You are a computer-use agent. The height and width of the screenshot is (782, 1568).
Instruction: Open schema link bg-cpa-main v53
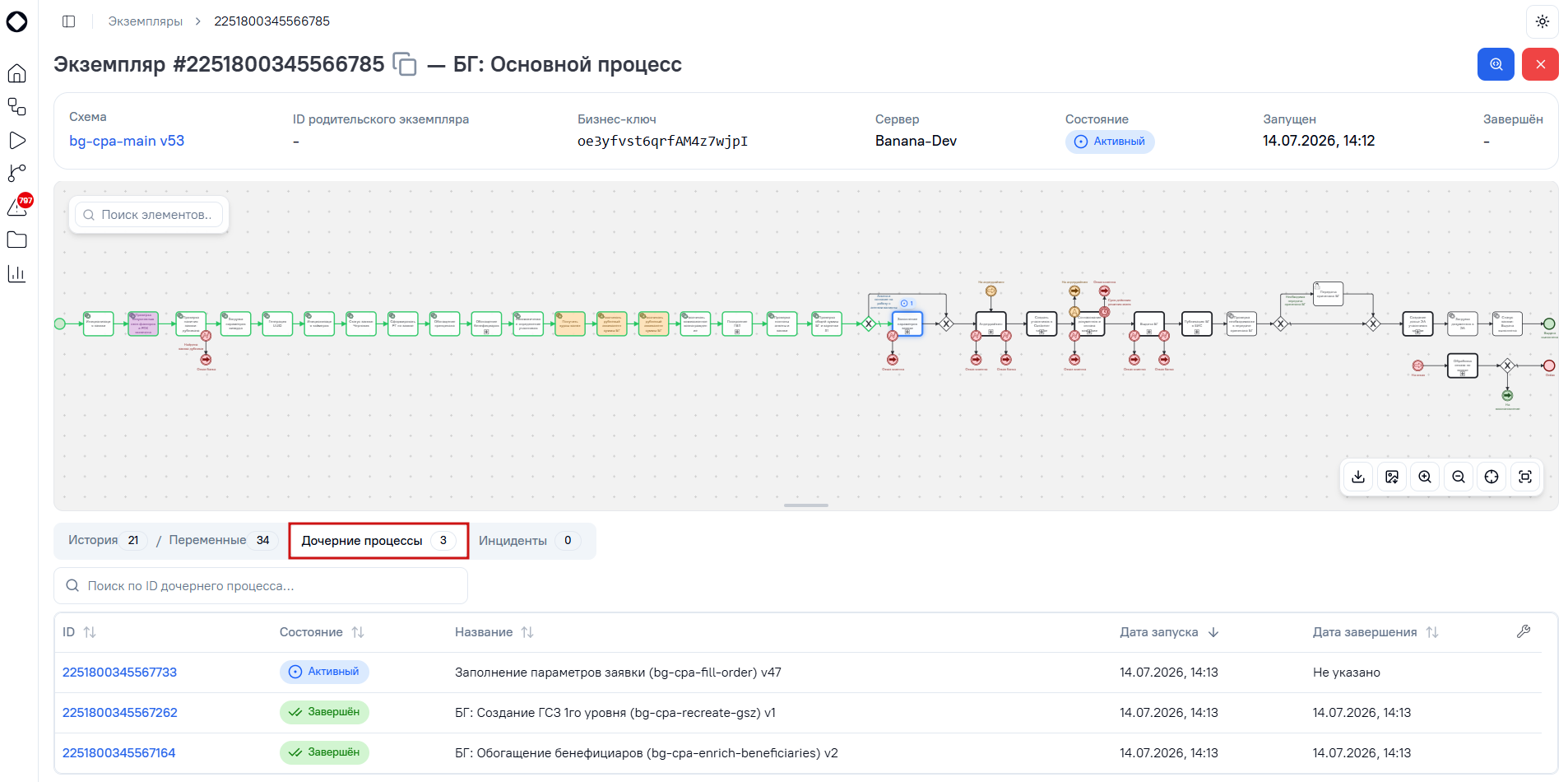click(127, 141)
